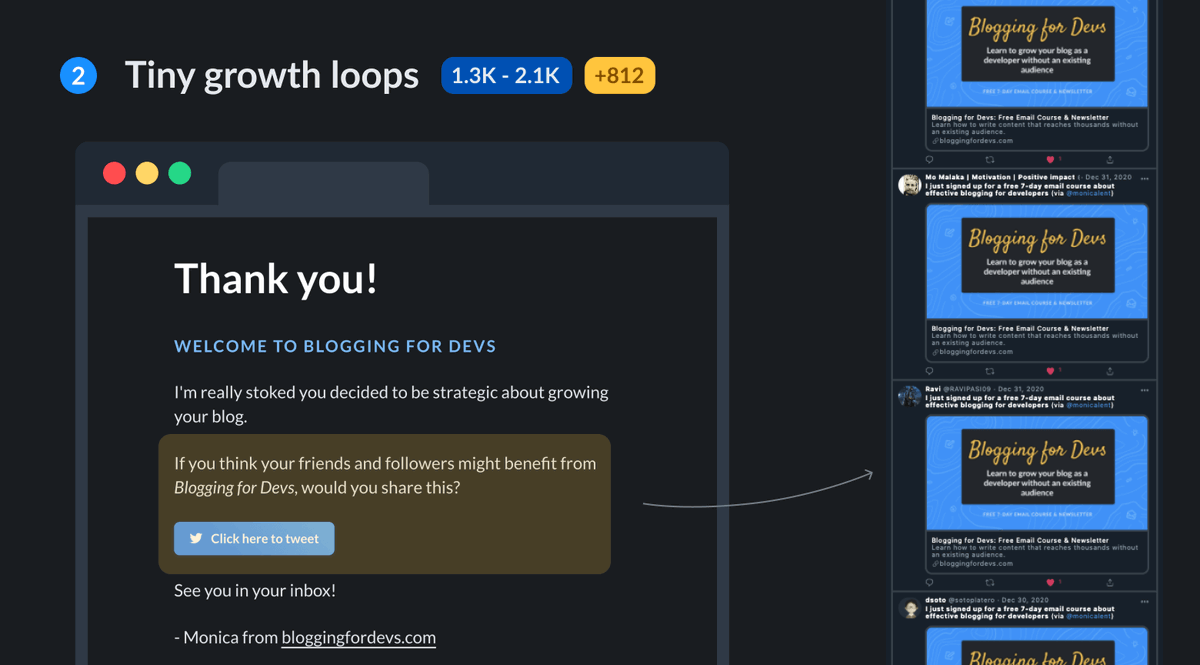The image size is (1200, 665).
Task: Open the three-dot menu on dsoto's tweet
Action: [x=1145, y=601]
